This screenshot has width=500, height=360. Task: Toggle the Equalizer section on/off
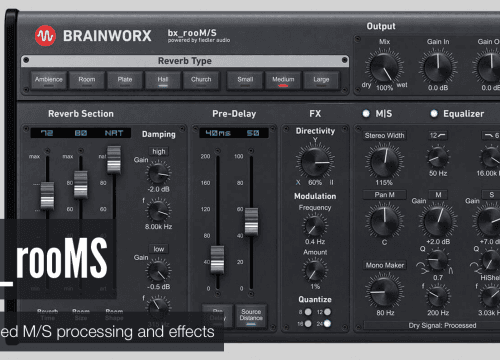(x=434, y=114)
